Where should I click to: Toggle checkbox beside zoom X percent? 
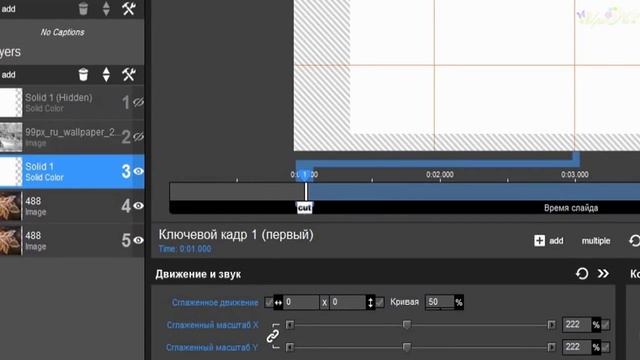point(606,325)
